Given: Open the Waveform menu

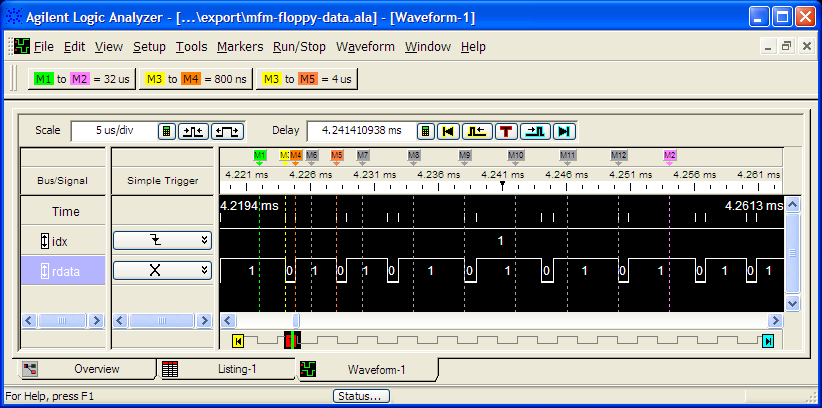Looking at the screenshot, I should tap(365, 47).
